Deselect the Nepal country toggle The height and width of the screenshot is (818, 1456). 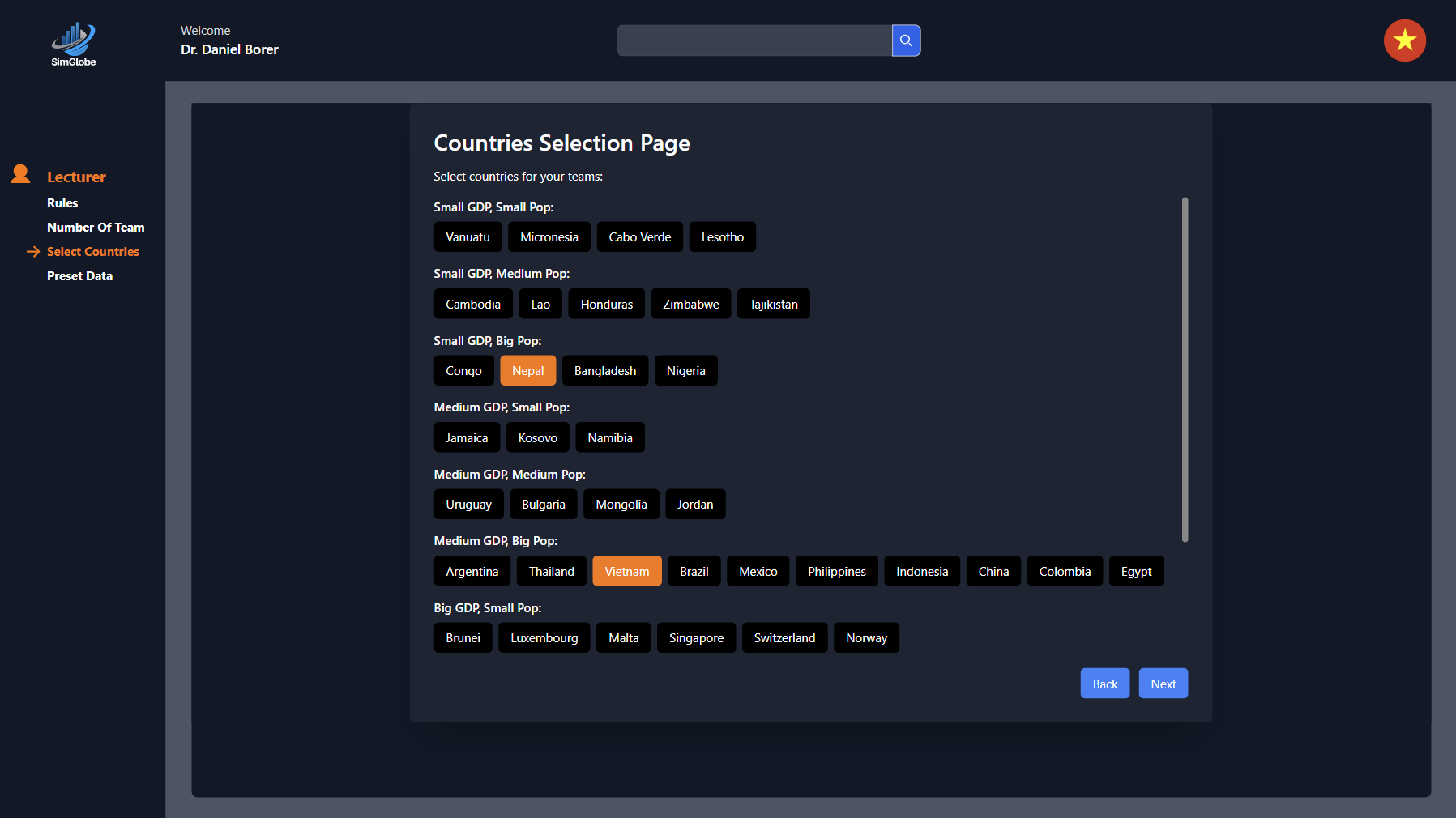527,371
